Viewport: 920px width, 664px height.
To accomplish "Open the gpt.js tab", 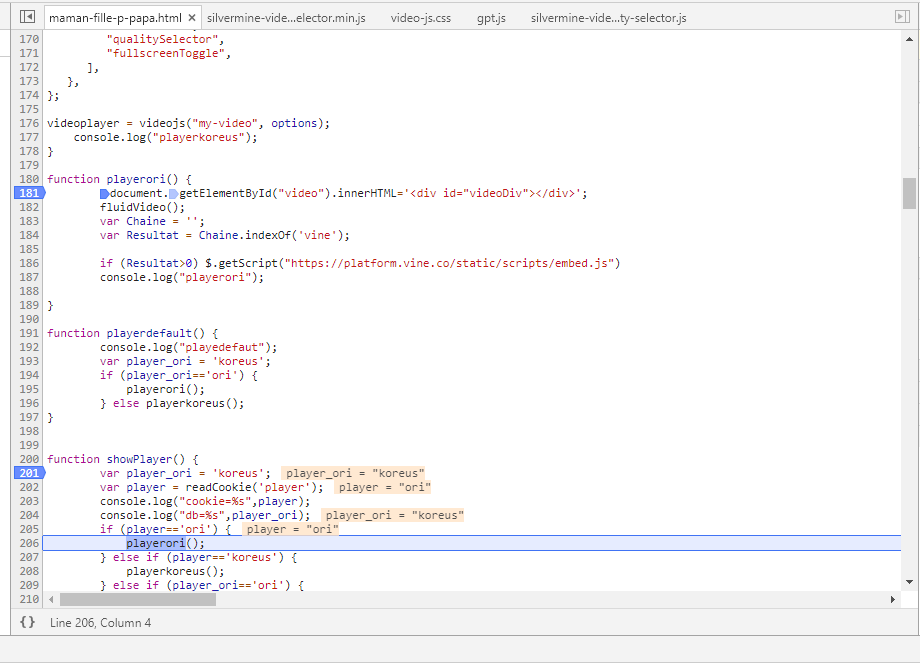I will (491, 18).
